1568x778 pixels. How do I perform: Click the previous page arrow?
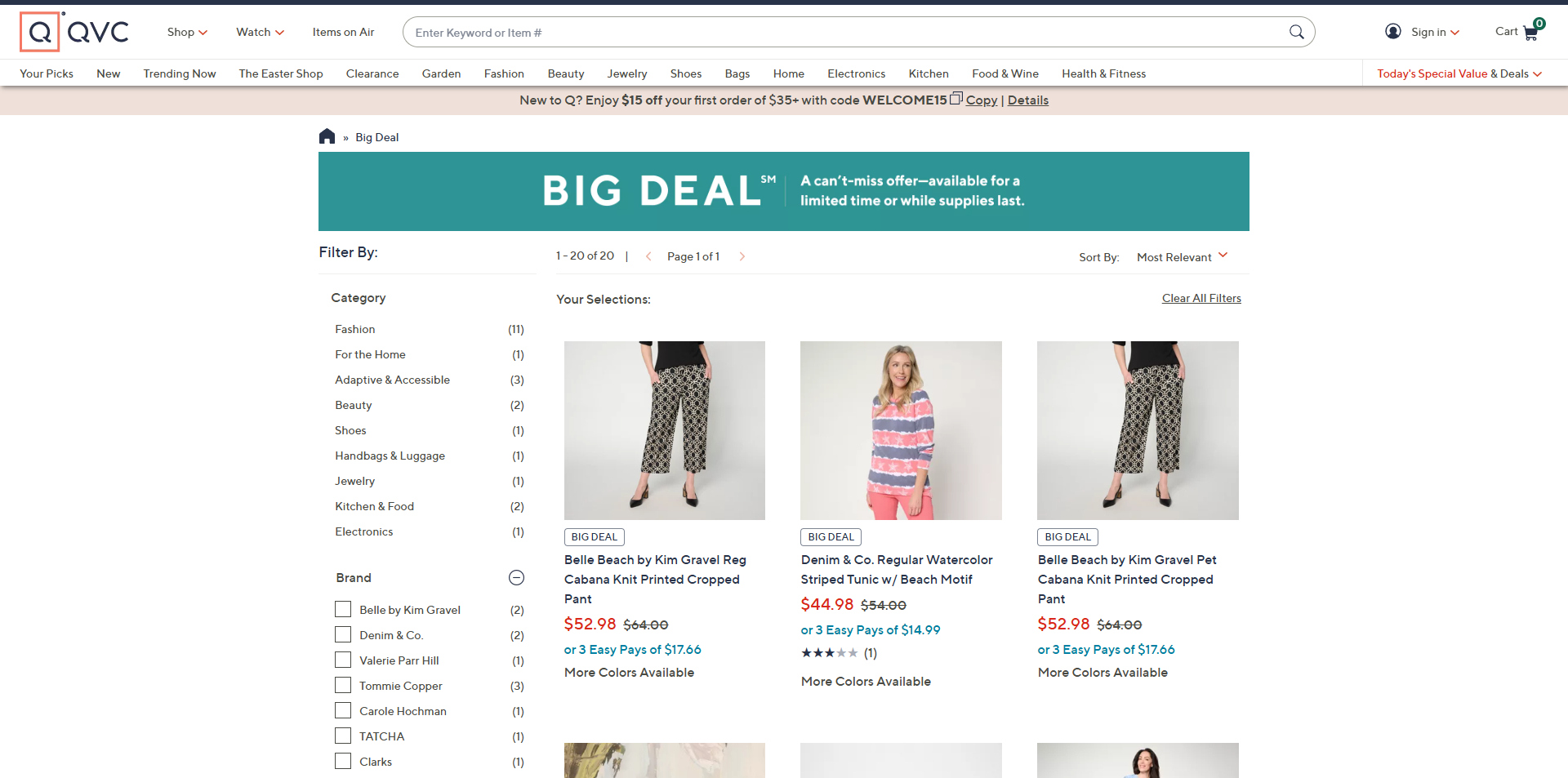click(648, 256)
